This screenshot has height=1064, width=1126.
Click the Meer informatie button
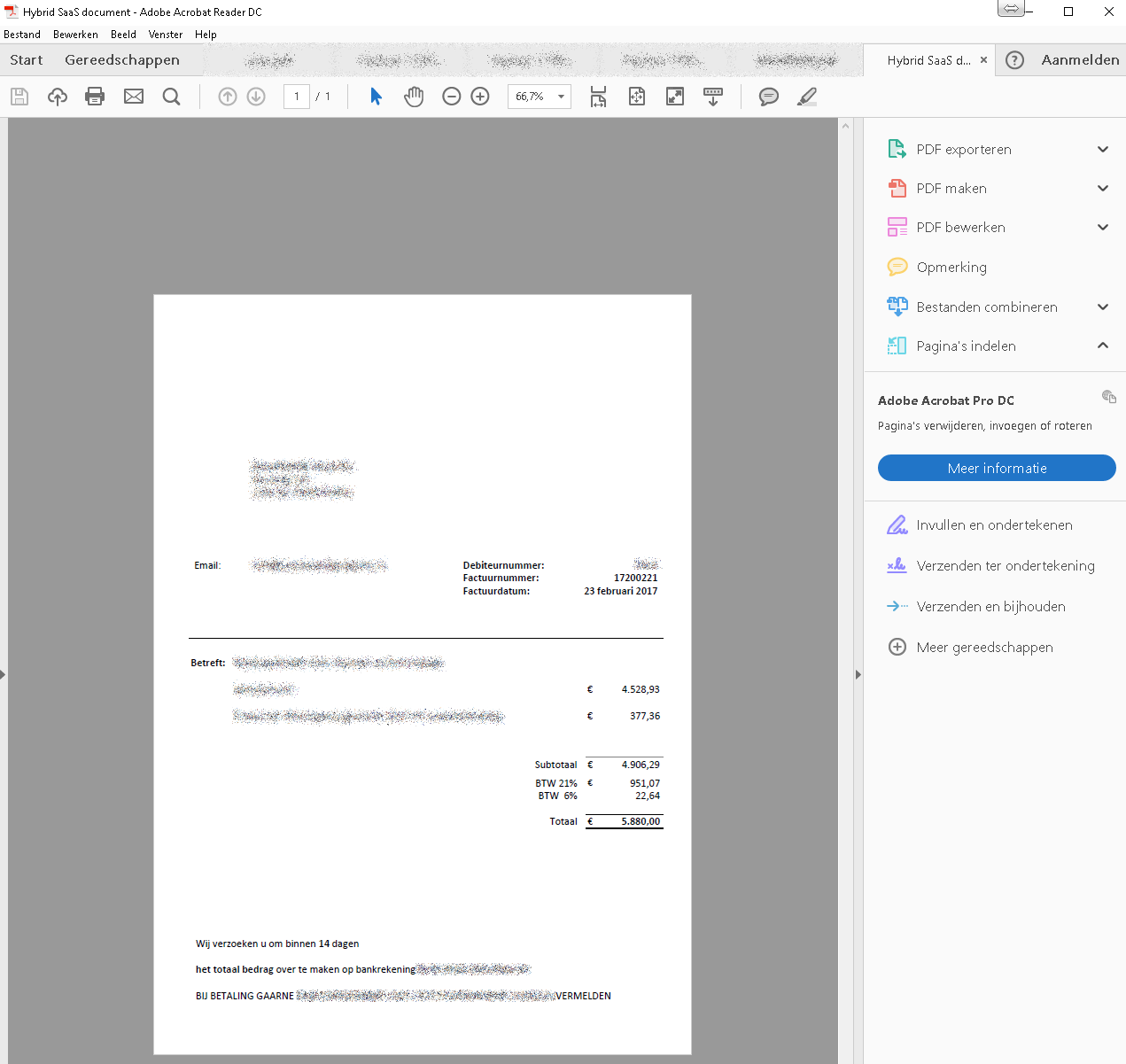(997, 468)
